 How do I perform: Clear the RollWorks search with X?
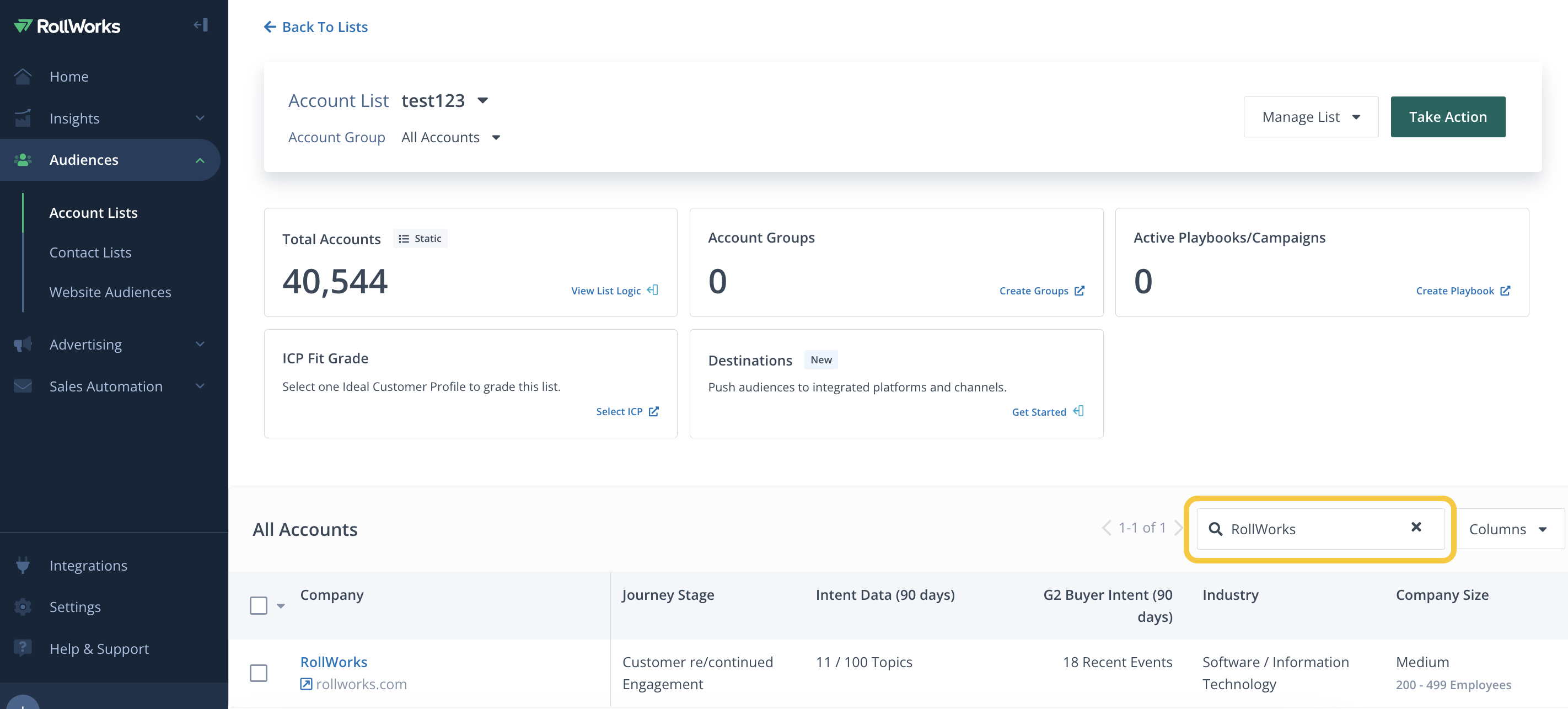pos(1416,527)
